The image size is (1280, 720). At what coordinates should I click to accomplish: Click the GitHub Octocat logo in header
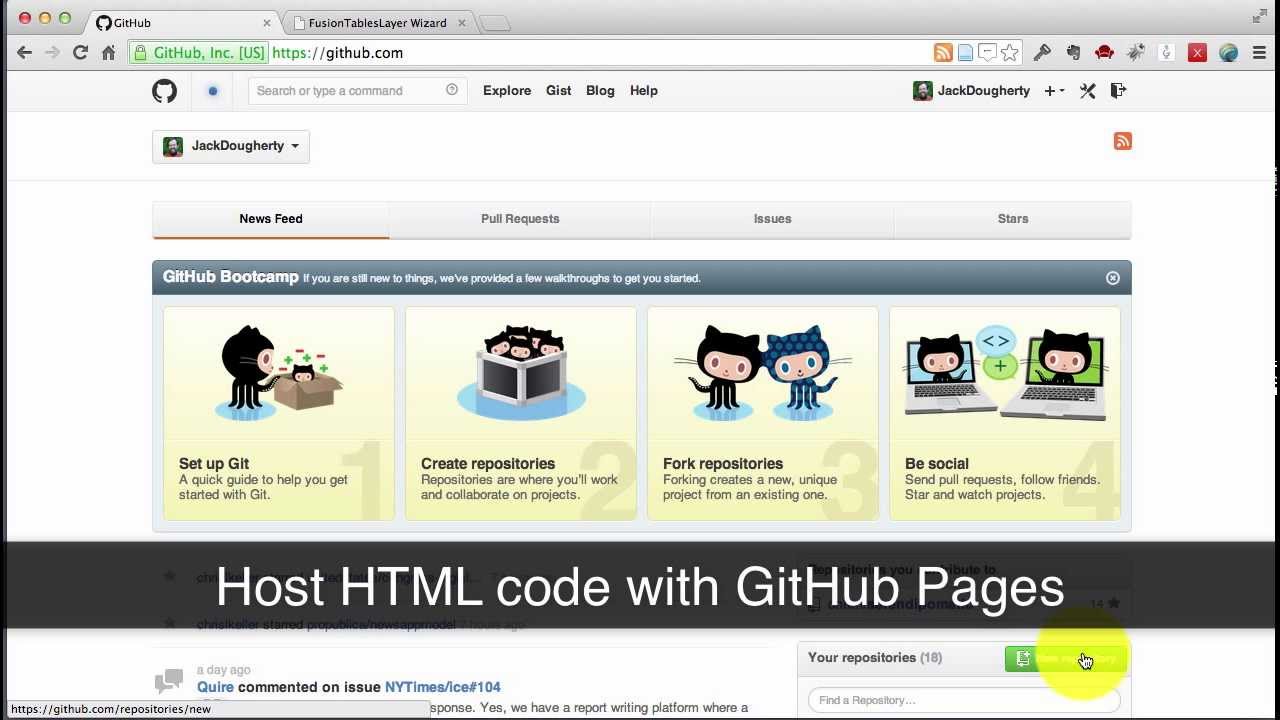(x=164, y=91)
